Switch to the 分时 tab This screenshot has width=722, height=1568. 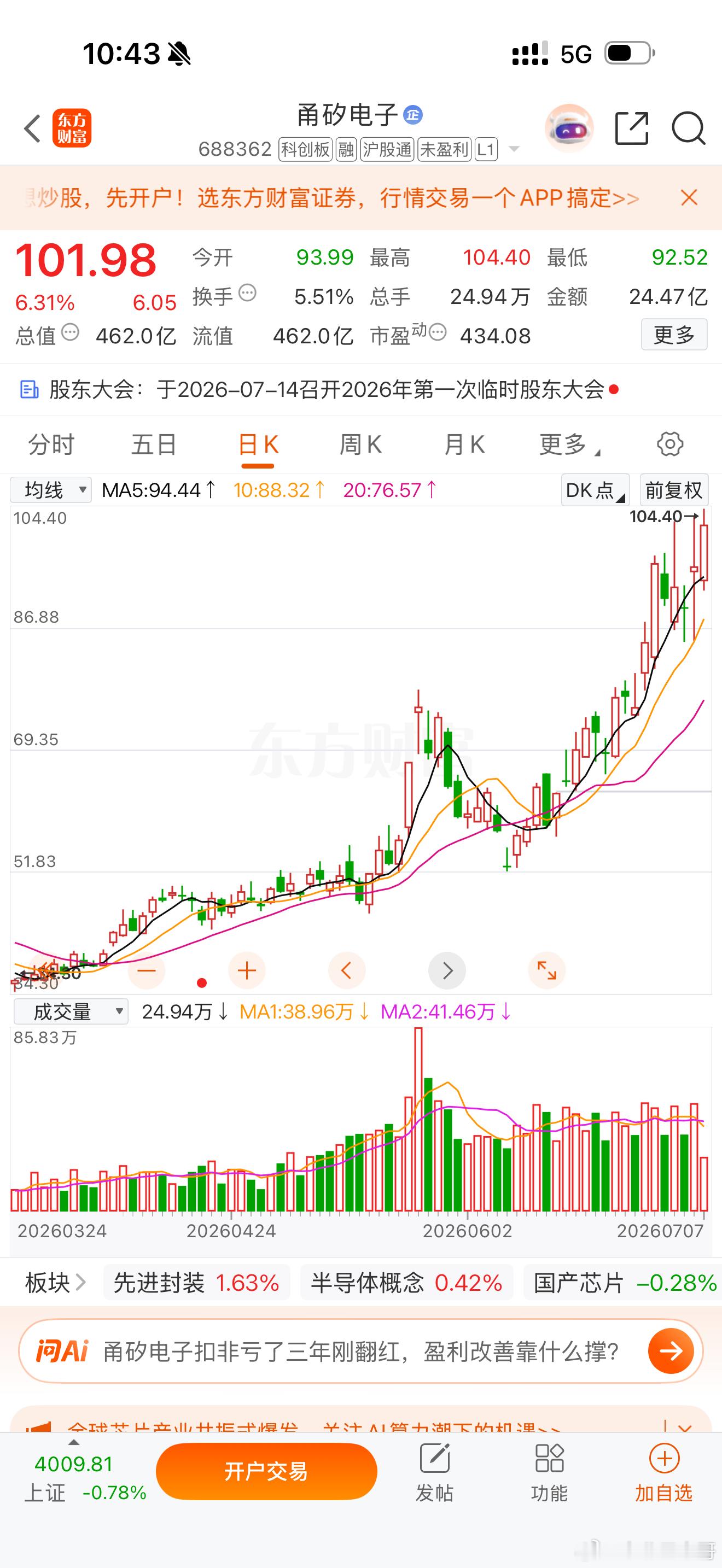pyautogui.click(x=51, y=444)
